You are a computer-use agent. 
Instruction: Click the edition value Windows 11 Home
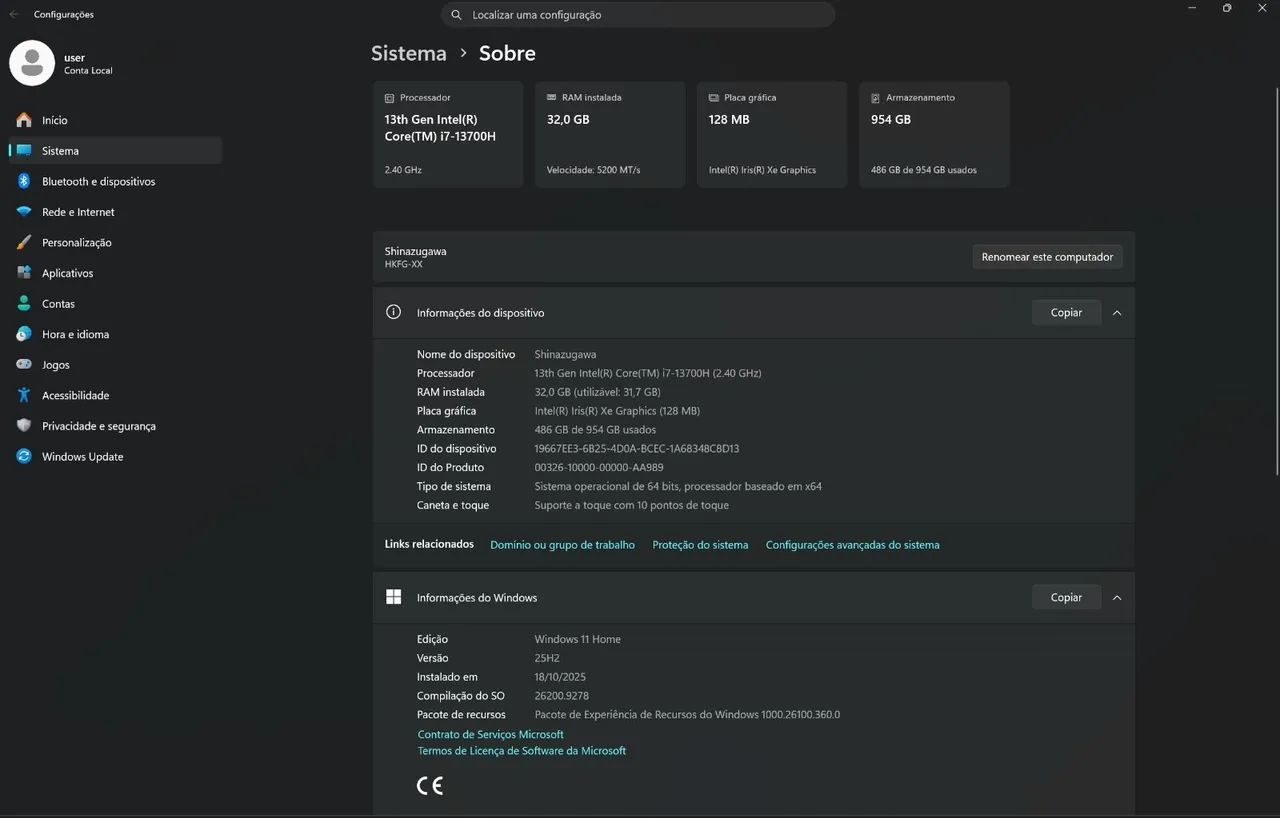[578, 639]
